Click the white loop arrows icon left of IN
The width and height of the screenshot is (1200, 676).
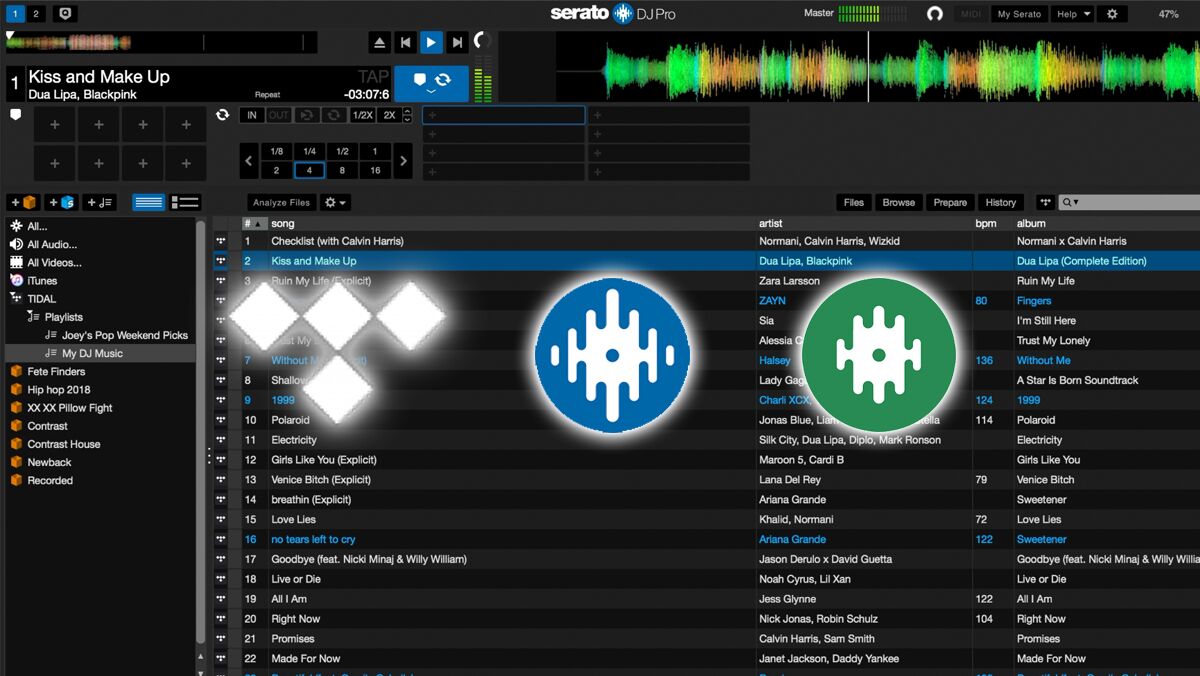coord(223,115)
